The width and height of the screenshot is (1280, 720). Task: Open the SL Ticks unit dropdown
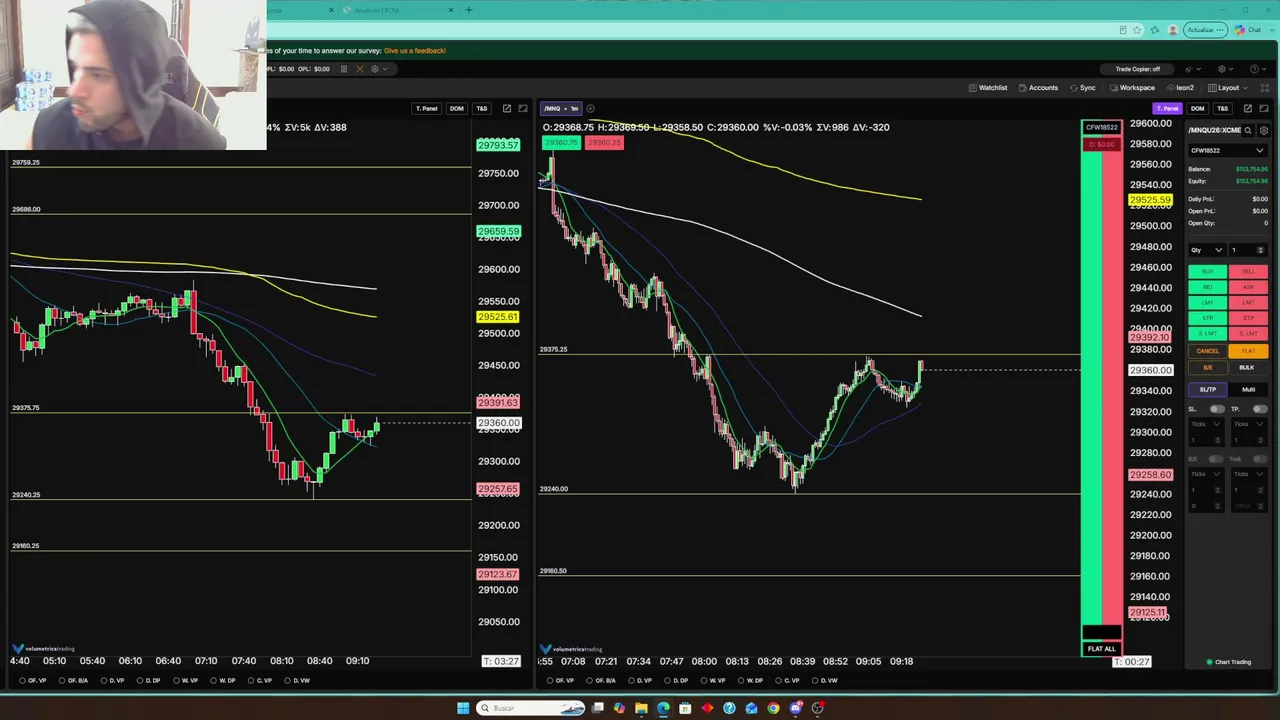click(1206, 424)
